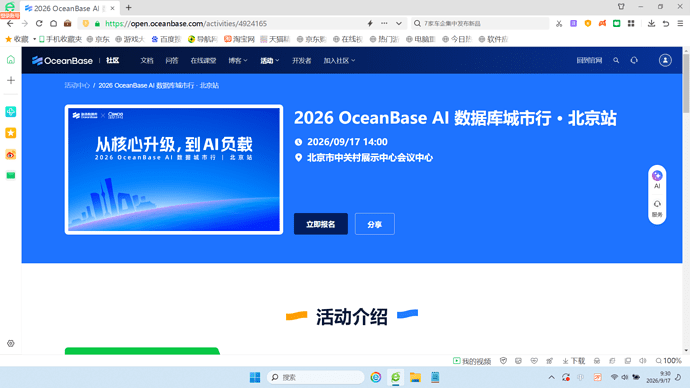Click the browser search box

tap(480, 23)
